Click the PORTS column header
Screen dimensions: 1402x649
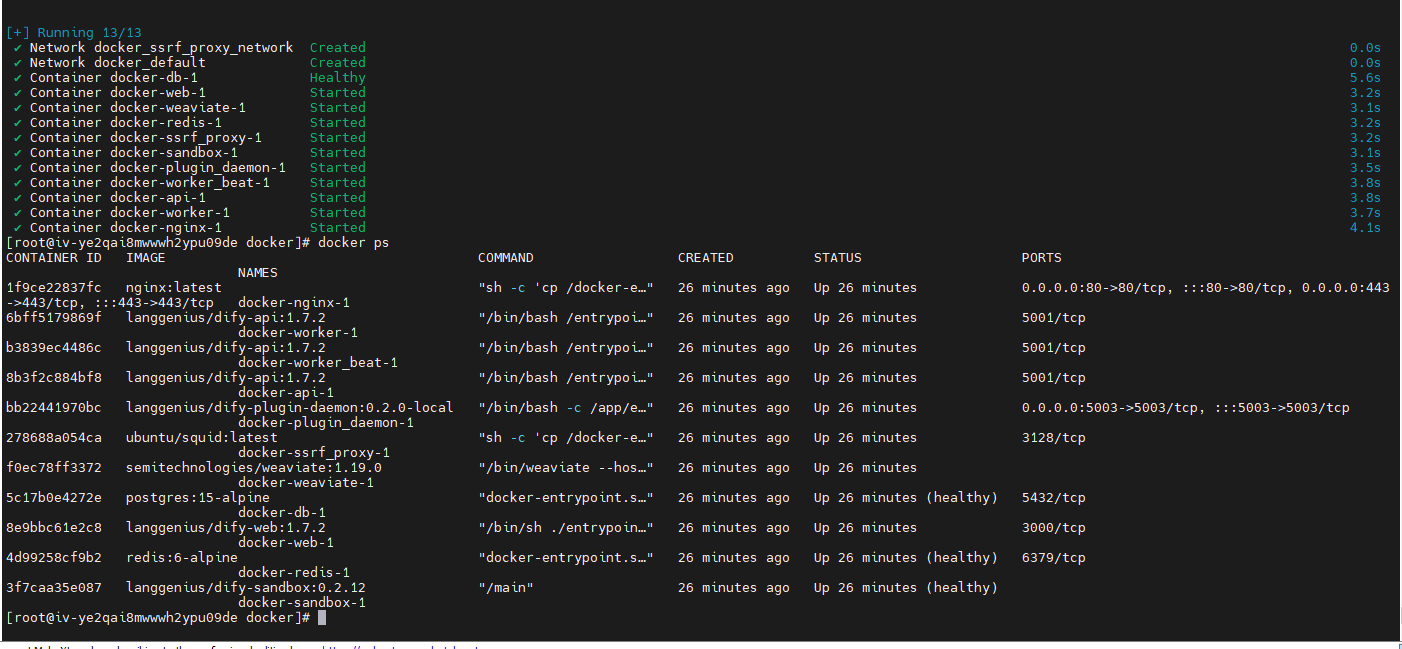[1040, 257]
